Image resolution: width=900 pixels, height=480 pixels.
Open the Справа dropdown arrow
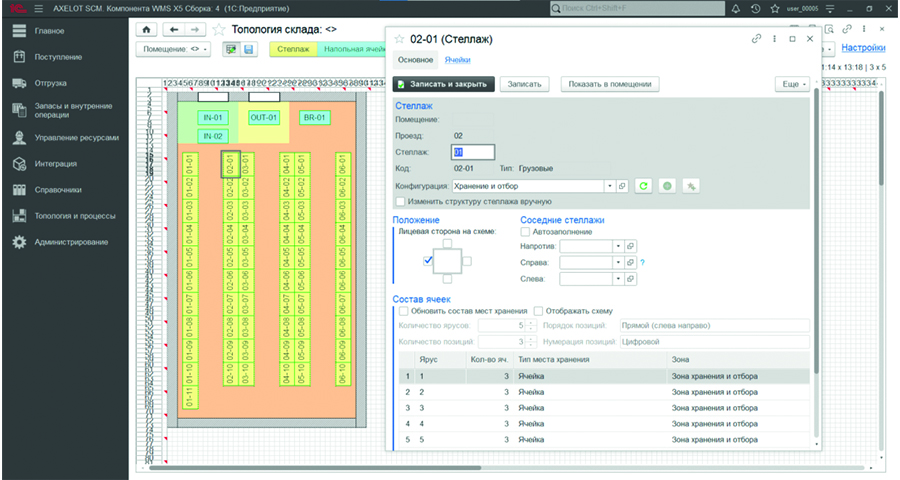(x=618, y=262)
